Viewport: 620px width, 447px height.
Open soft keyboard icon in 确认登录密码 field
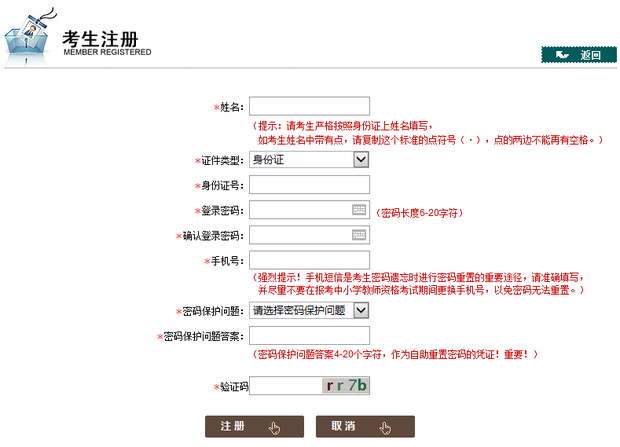coord(359,235)
